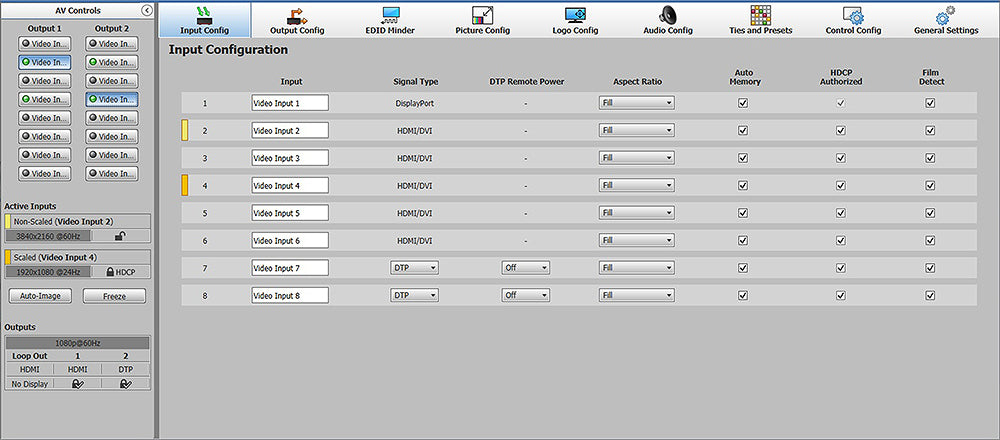The width and height of the screenshot is (1000, 440).
Task: Collapse the AV Controls panel arrow
Action: click(147, 10)
